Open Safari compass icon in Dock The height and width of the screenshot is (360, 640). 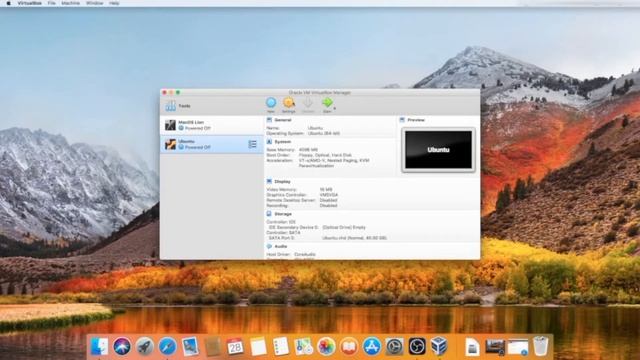[x=167, y=347]
